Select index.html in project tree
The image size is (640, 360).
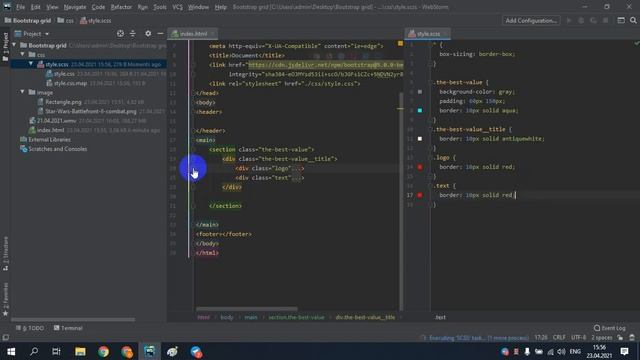50,130
